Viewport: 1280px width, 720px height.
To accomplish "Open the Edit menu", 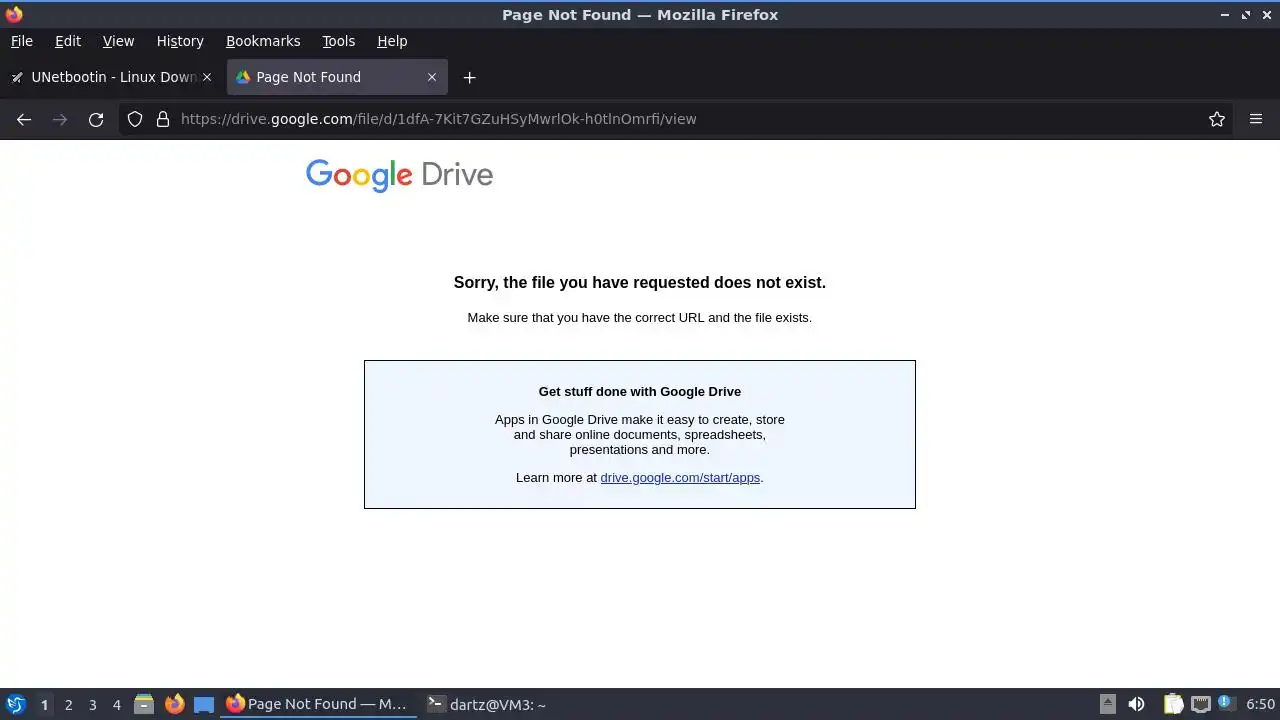I will coord(68,41).
